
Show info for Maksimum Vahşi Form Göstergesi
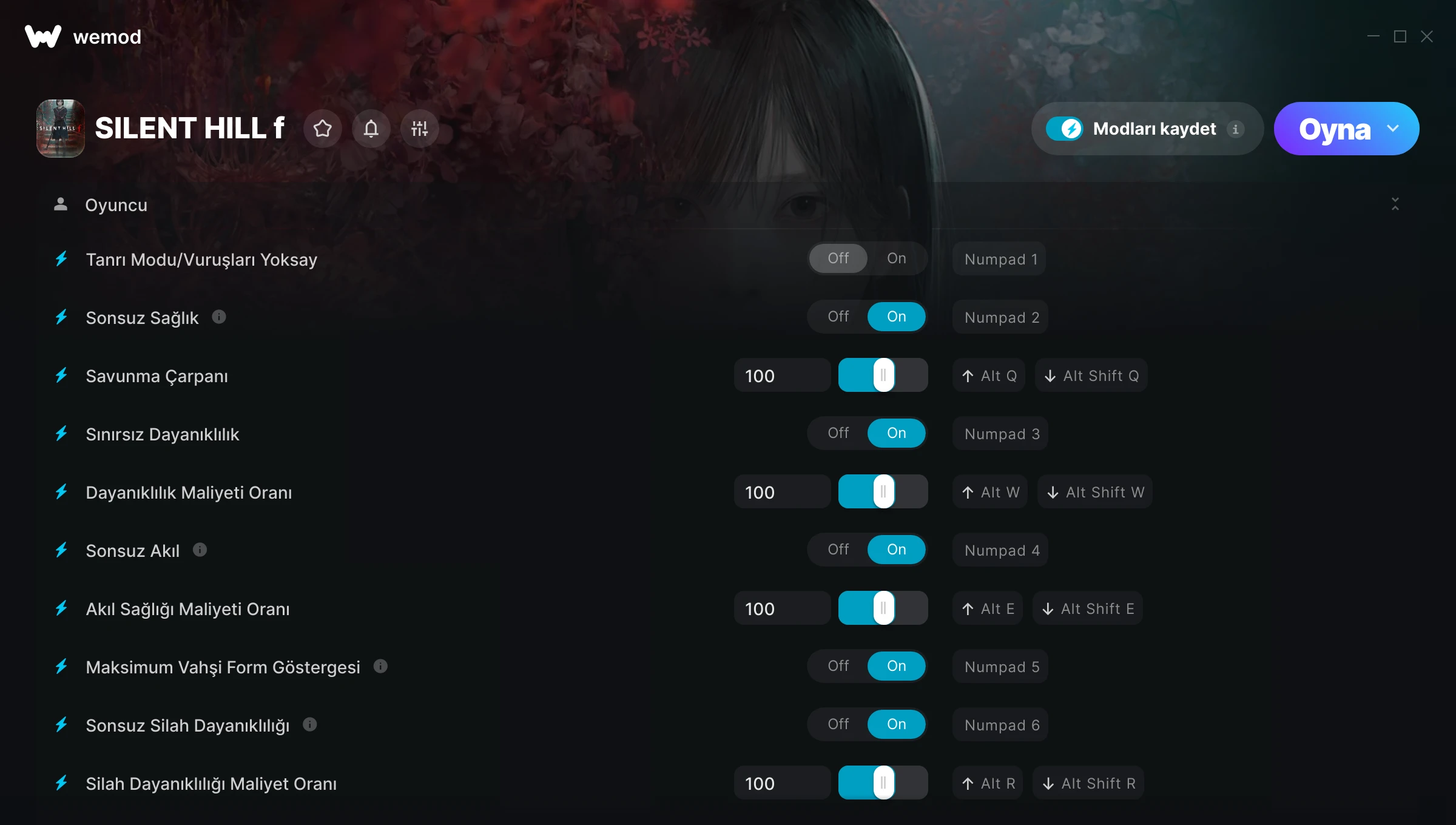pyautogui.click(x=380, y=666)
